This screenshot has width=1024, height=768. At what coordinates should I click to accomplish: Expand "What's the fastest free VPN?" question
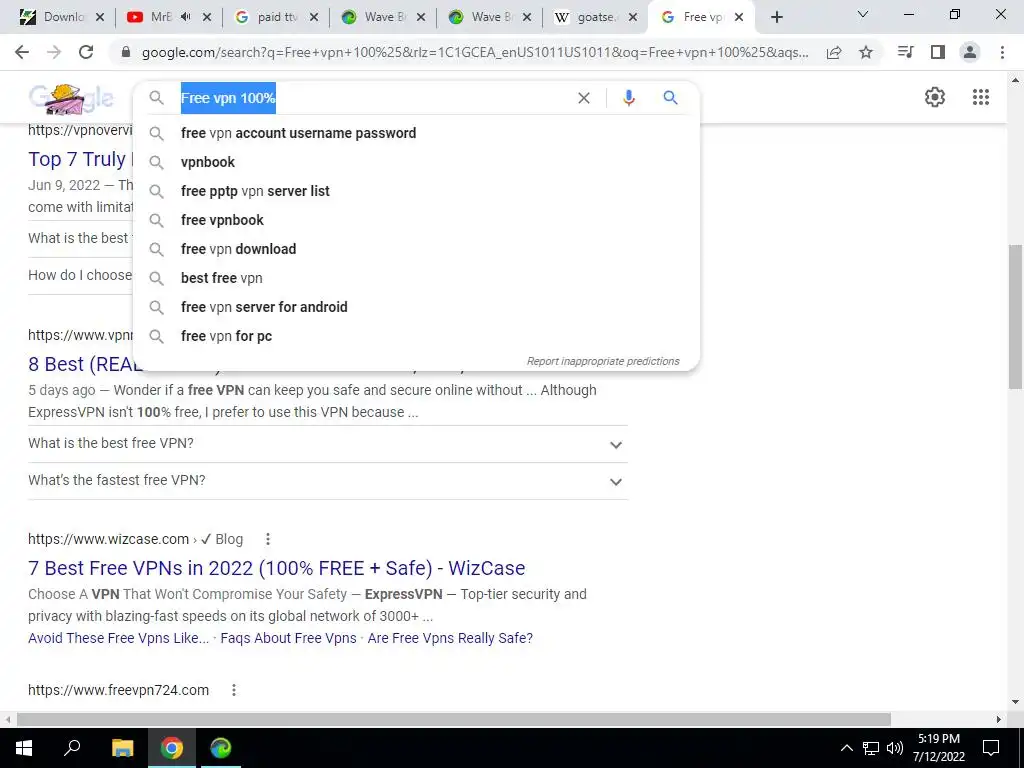click(328, 481)
